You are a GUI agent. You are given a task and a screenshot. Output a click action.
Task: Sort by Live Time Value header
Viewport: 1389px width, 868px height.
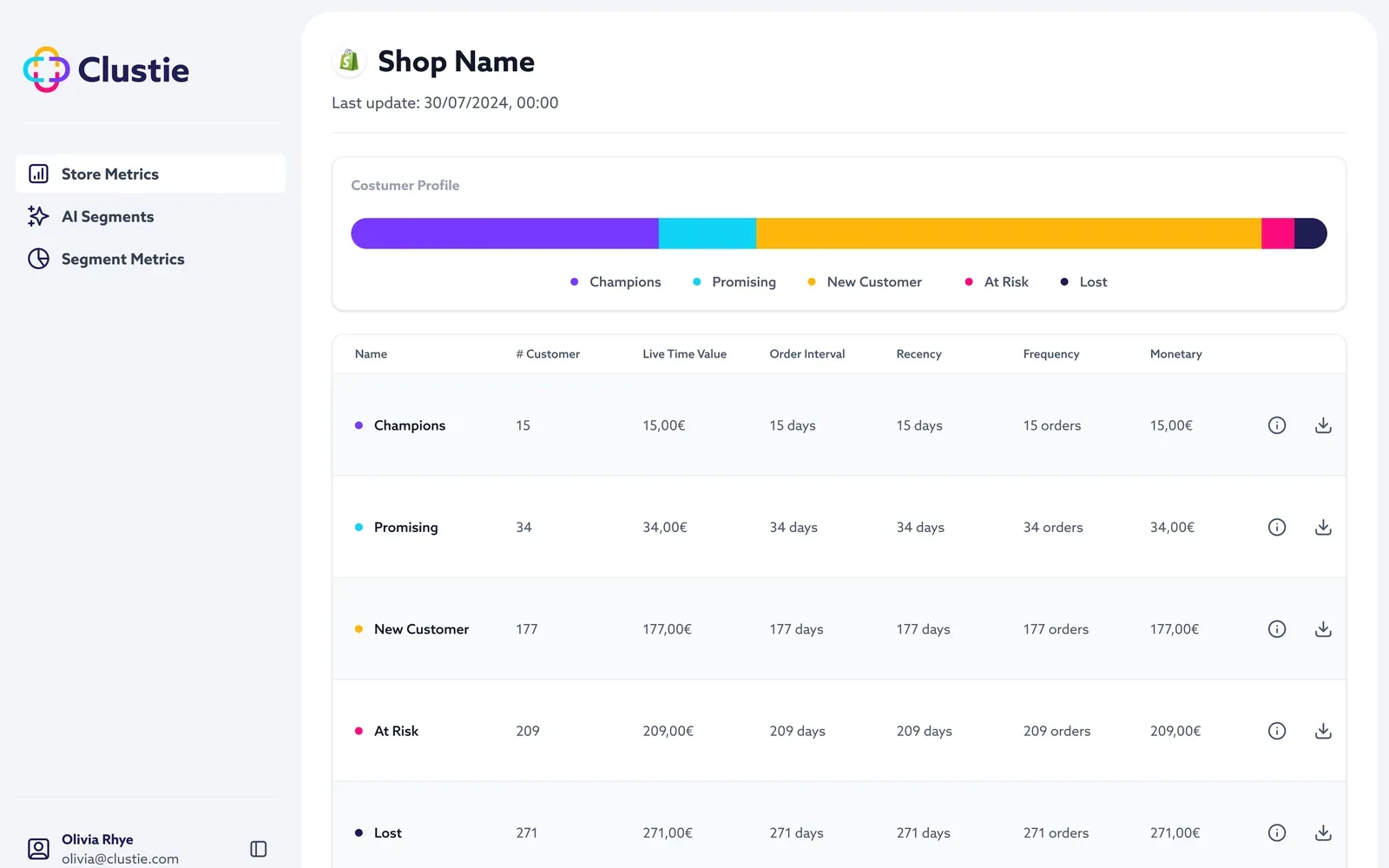684,354
